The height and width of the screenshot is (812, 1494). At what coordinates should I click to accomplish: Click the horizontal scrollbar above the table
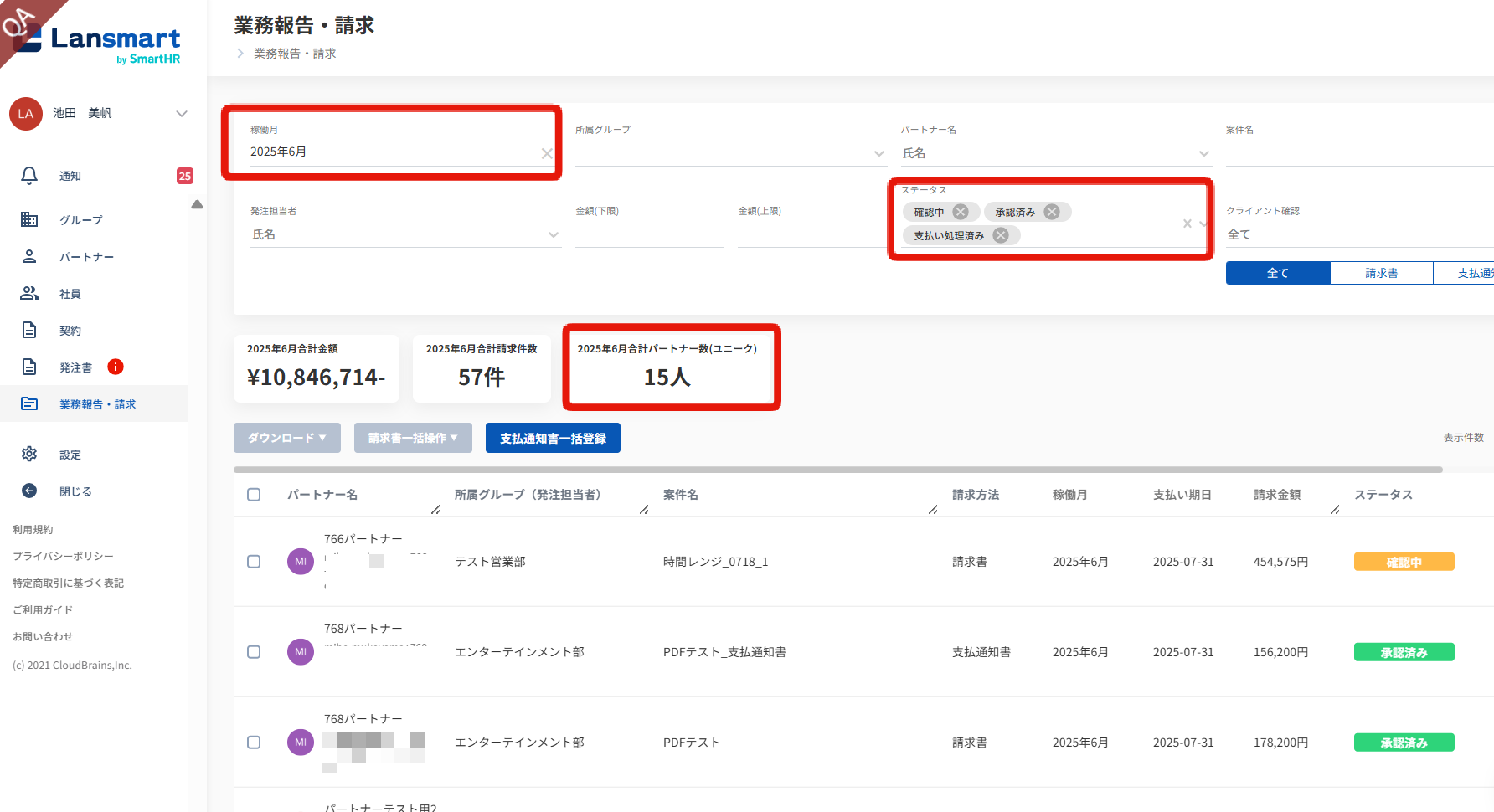(x=837, y=470)
